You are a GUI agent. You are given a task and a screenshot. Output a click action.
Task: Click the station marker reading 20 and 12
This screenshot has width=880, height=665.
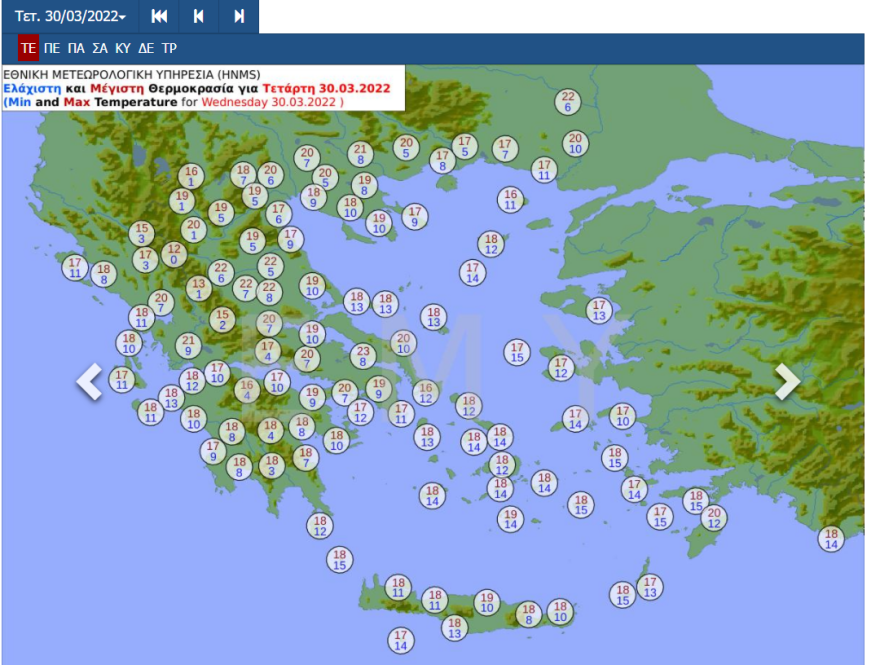[713, 517]
